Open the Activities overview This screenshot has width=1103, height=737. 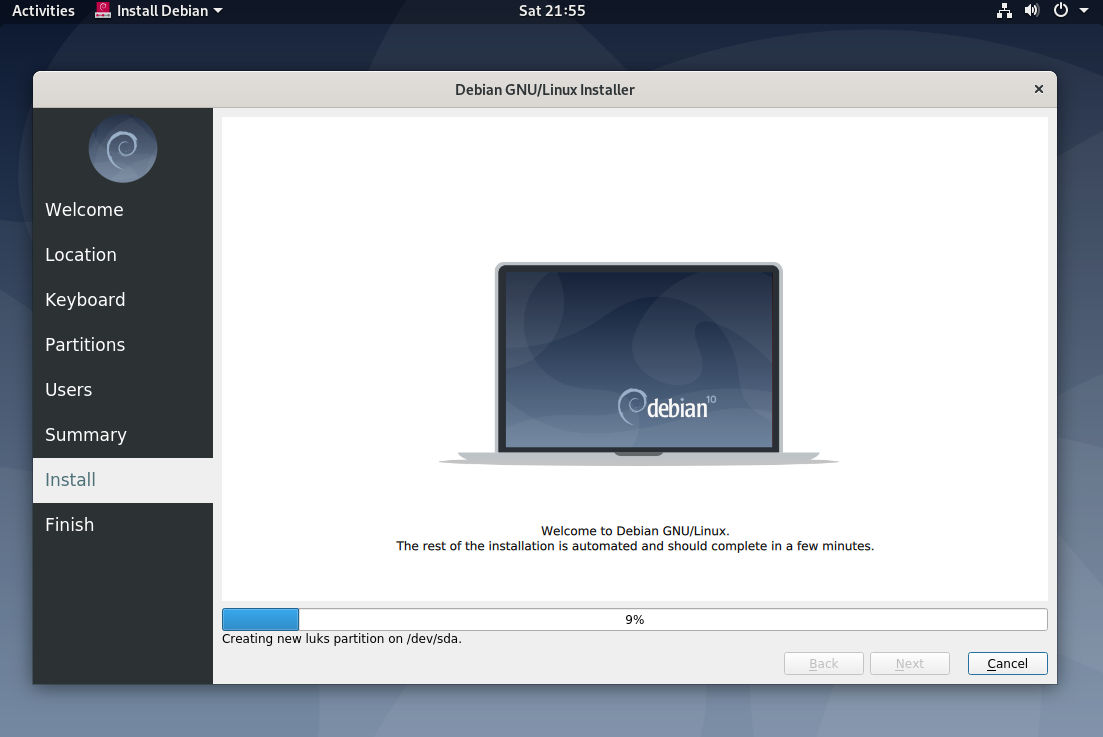(x=43, y=11)
